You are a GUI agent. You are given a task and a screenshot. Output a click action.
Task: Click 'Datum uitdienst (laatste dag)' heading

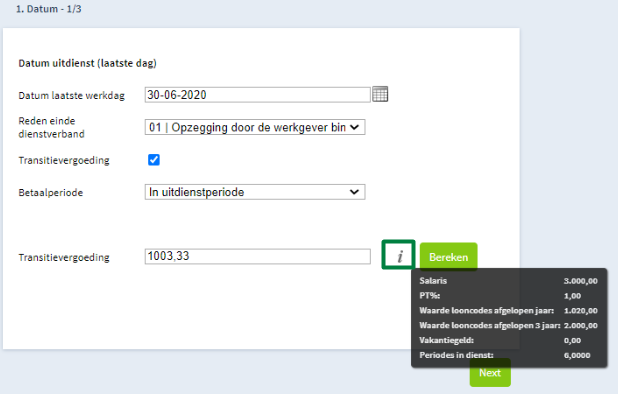(x=87, y=63)
